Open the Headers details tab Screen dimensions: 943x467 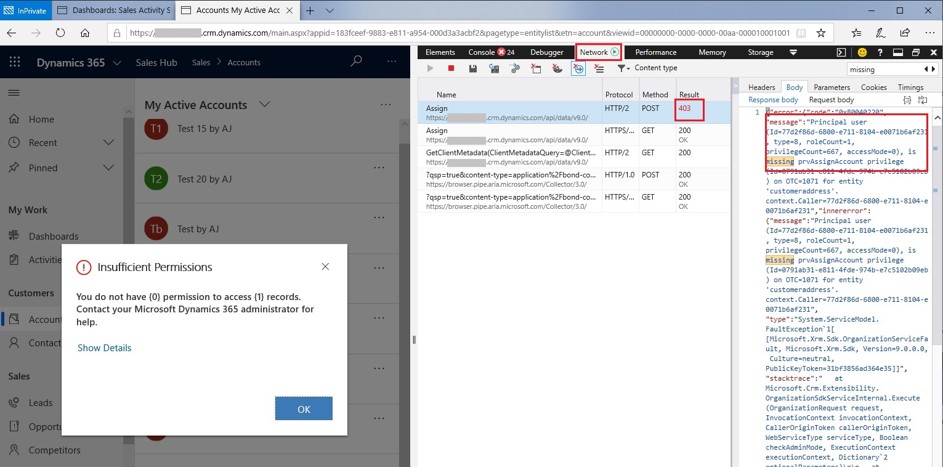761,87
